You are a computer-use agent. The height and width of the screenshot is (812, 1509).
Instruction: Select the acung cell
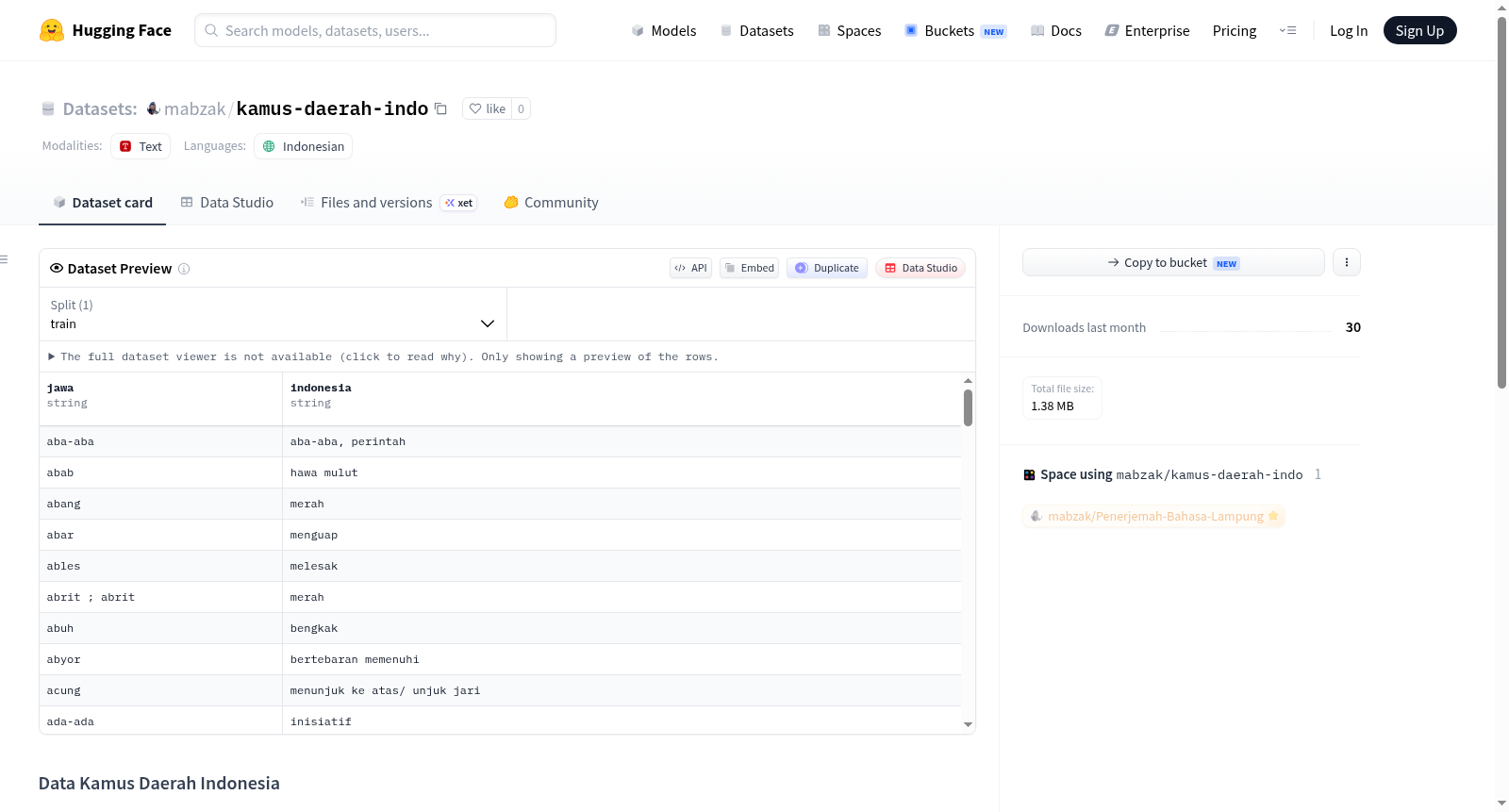(160, 690)
